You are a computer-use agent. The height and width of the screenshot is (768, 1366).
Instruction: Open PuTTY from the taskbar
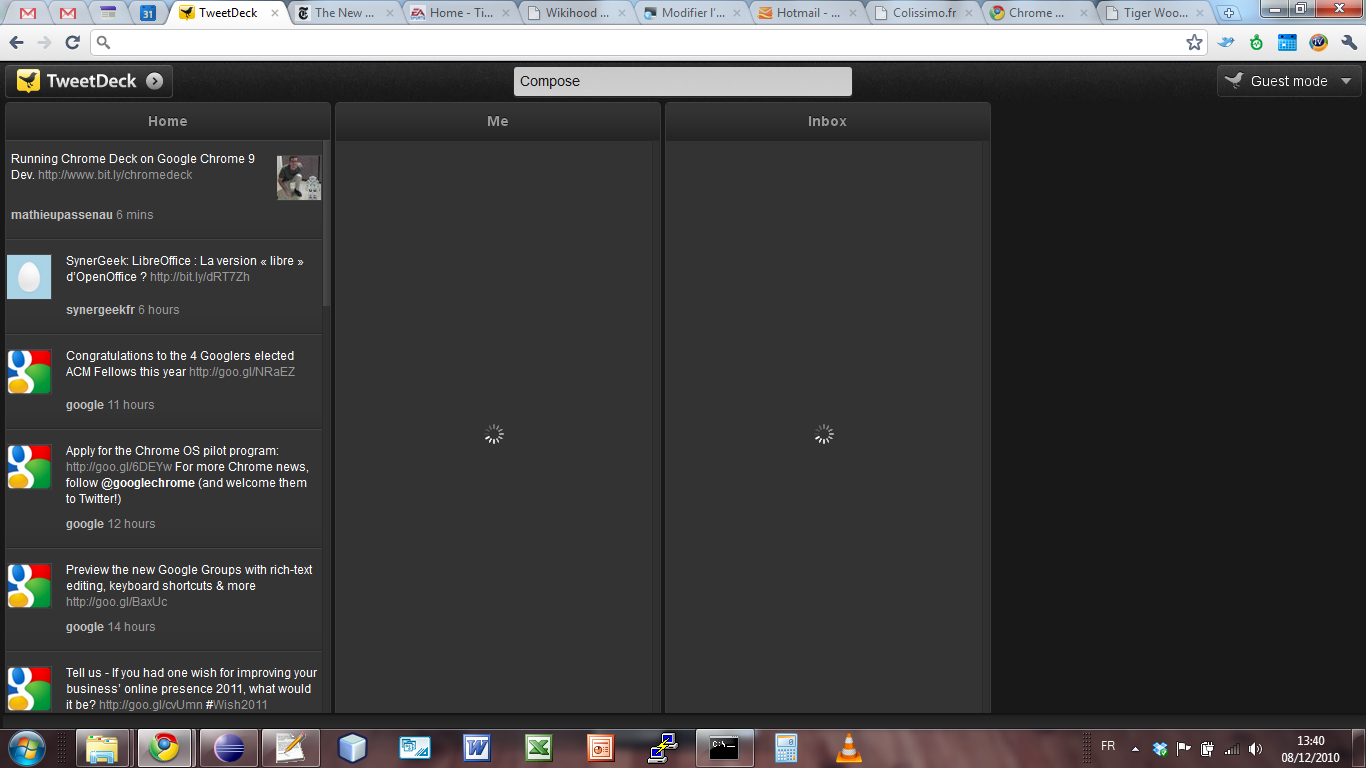click(663, 748)
